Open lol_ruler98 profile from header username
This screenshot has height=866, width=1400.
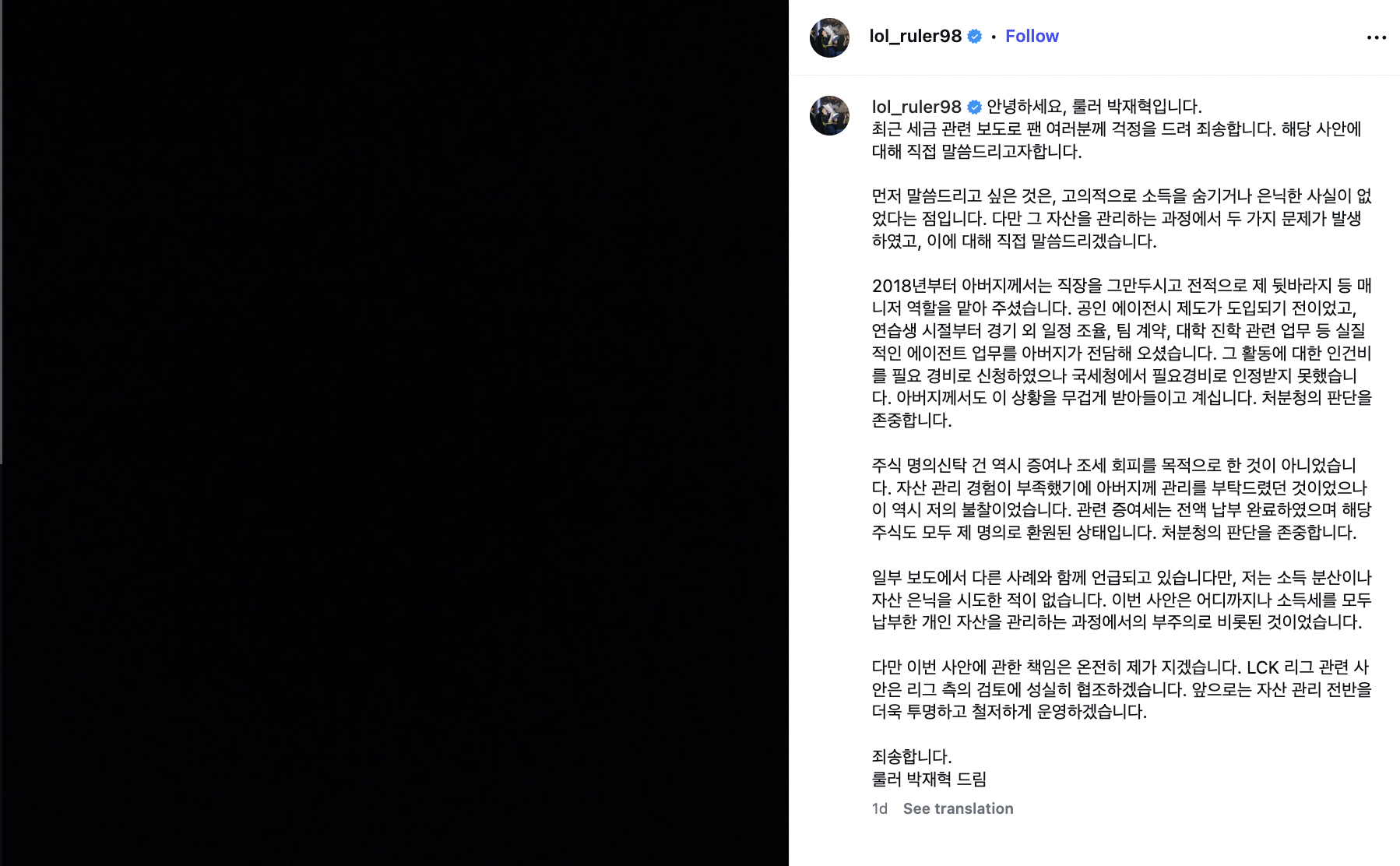[916, 37]
